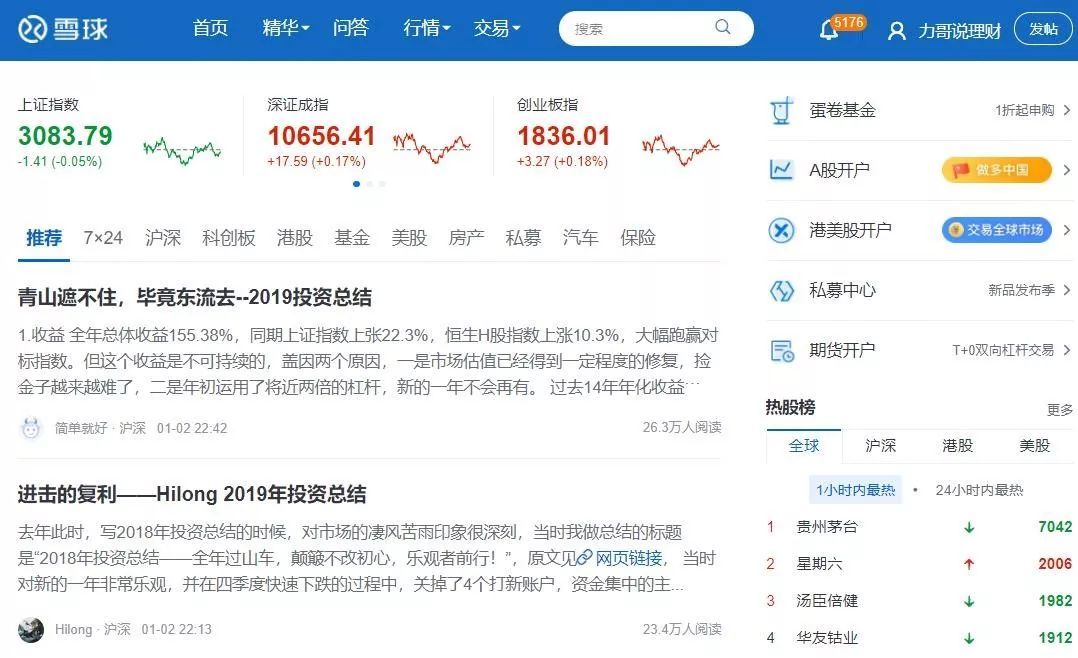
Task: Expand the 精华 dropdown menu
Action: coord(286,29)
